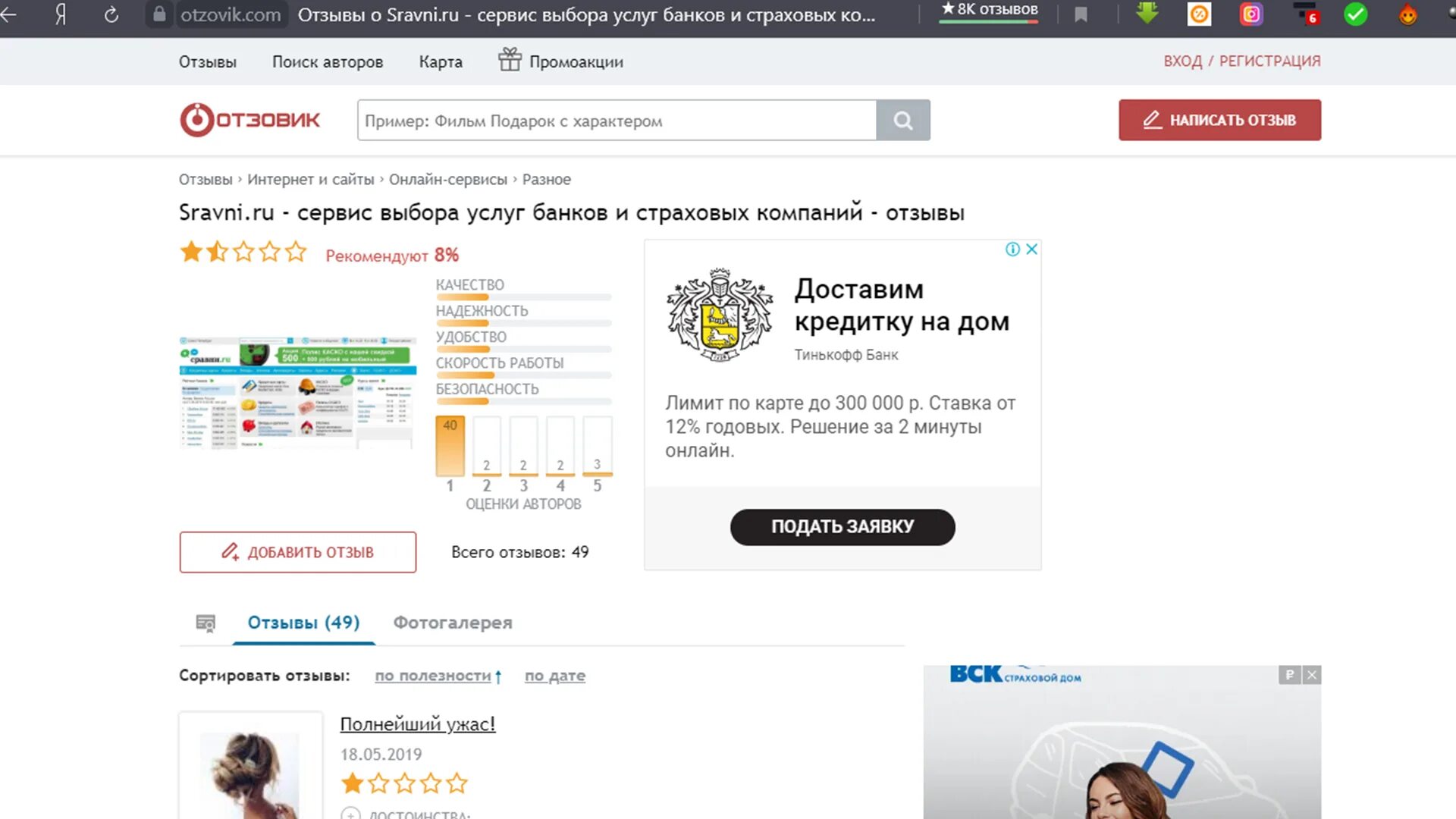
Task: Reload the page with refresh icon
Action: click(111, 14)
